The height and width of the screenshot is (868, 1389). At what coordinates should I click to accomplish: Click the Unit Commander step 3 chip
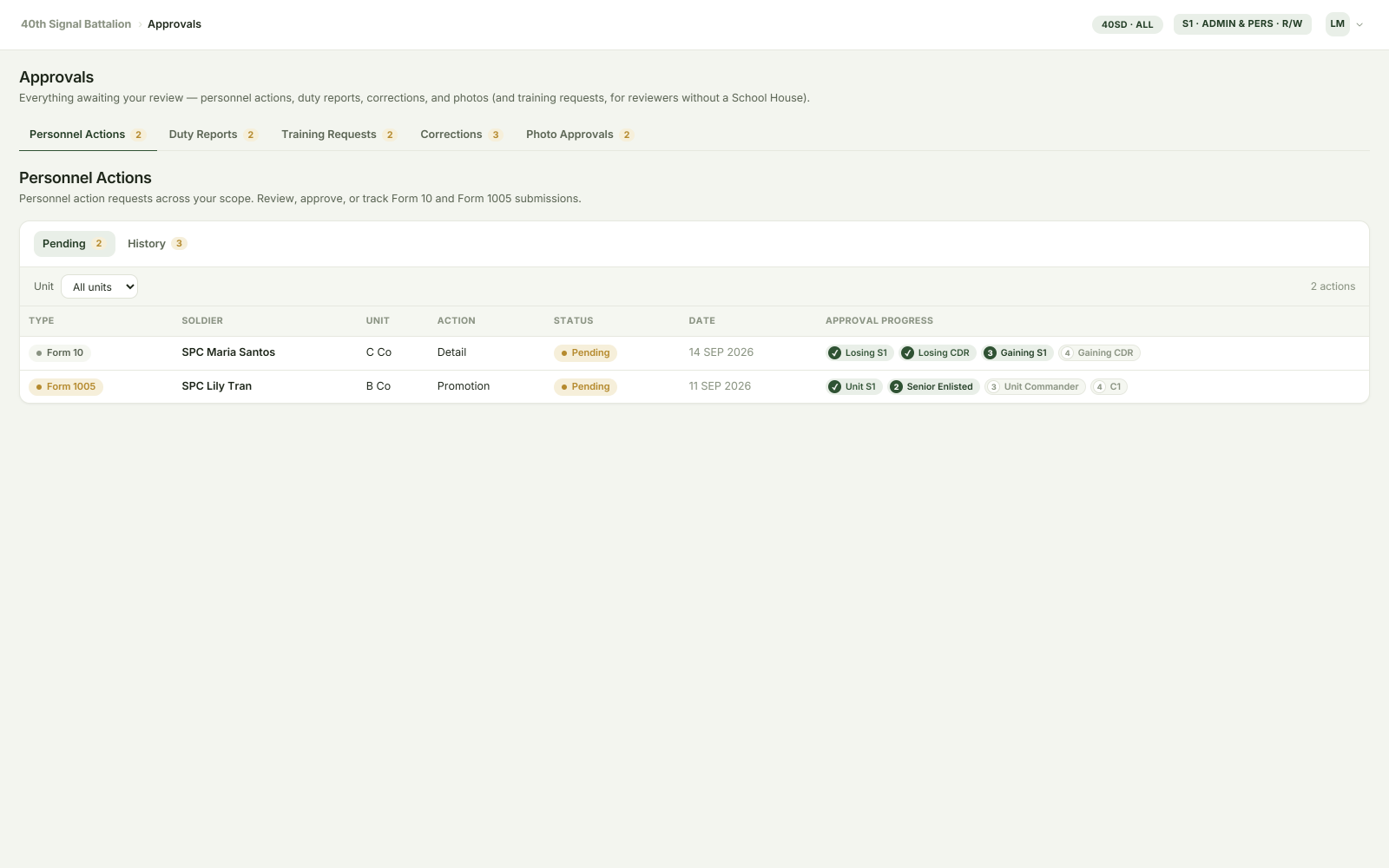[x=1035, y=387]
